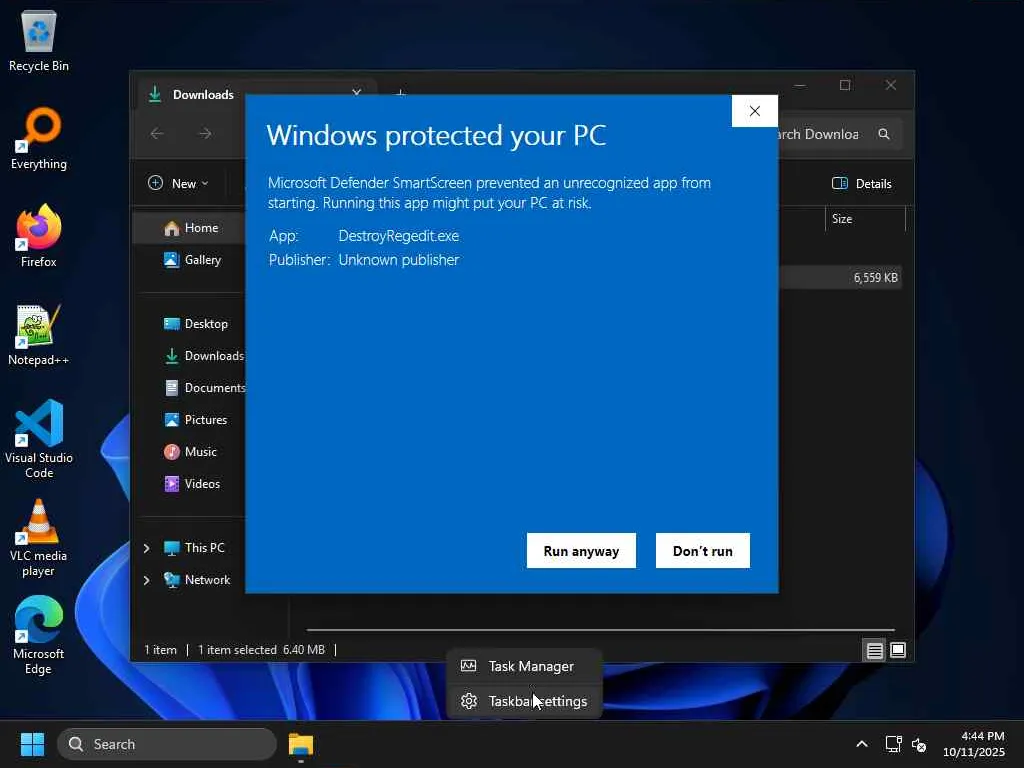Screen dimensions: 1024x768
Task: Open Documents folder in sidebar
Action: coord(204,388)
